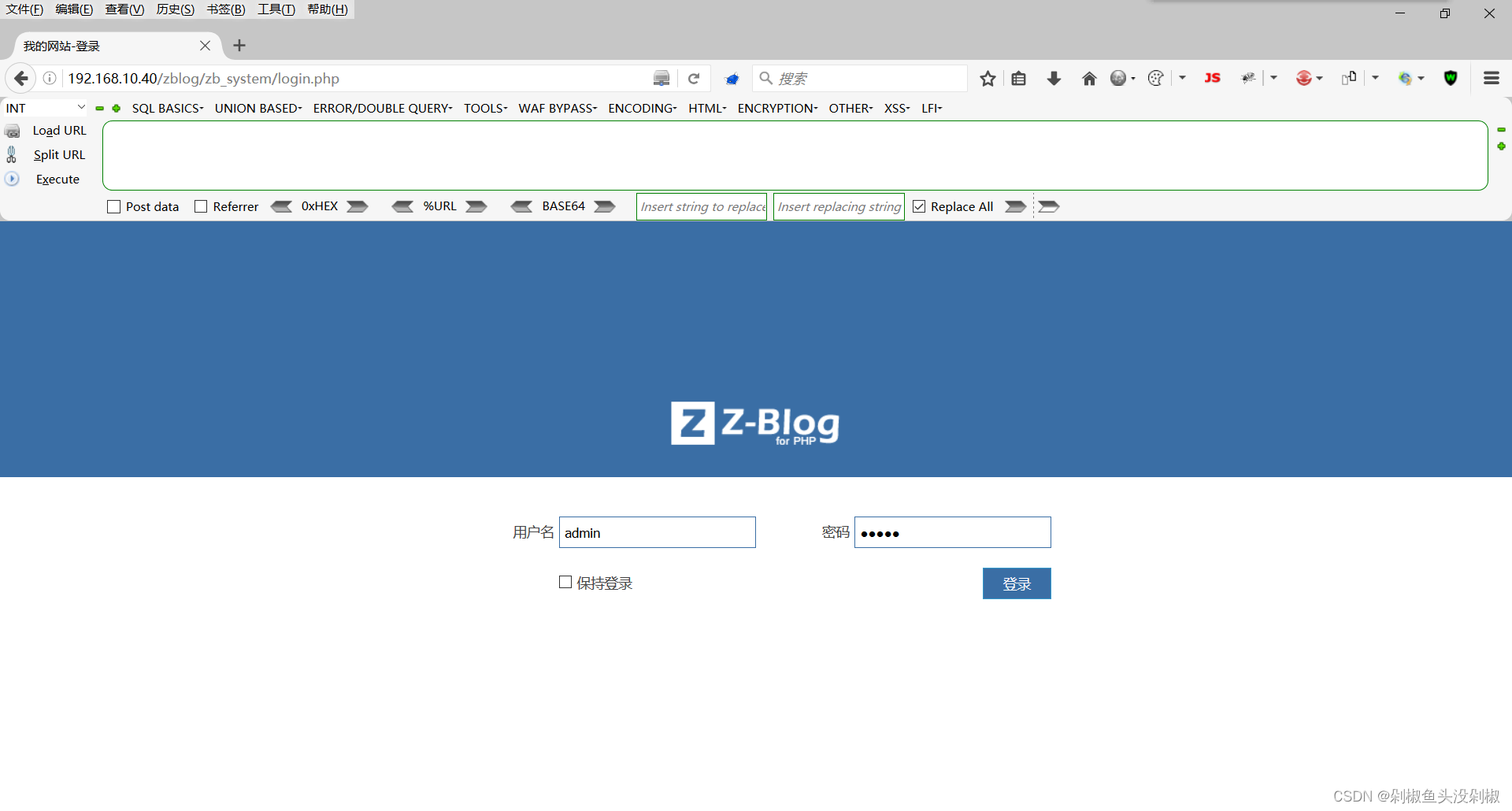The width and height of the screenshot is (1512, 811).
Task: Select the 我的网站-登录 tab
Action: tap(117, 46)
